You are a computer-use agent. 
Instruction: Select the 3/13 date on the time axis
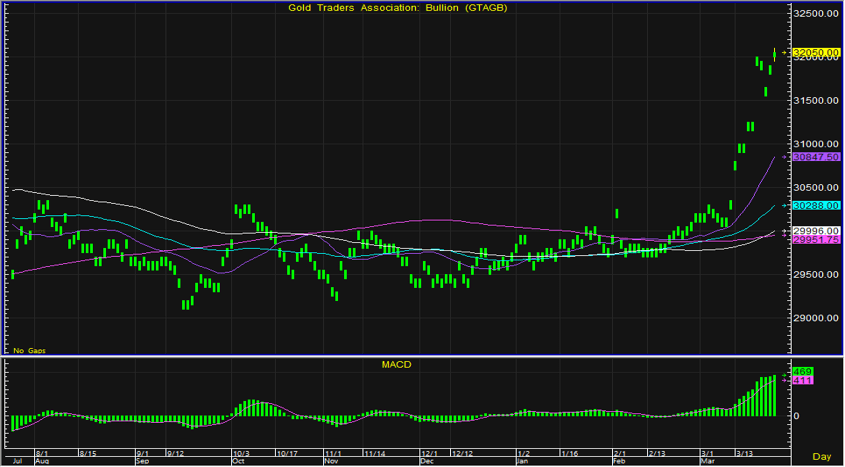[745, 453]
